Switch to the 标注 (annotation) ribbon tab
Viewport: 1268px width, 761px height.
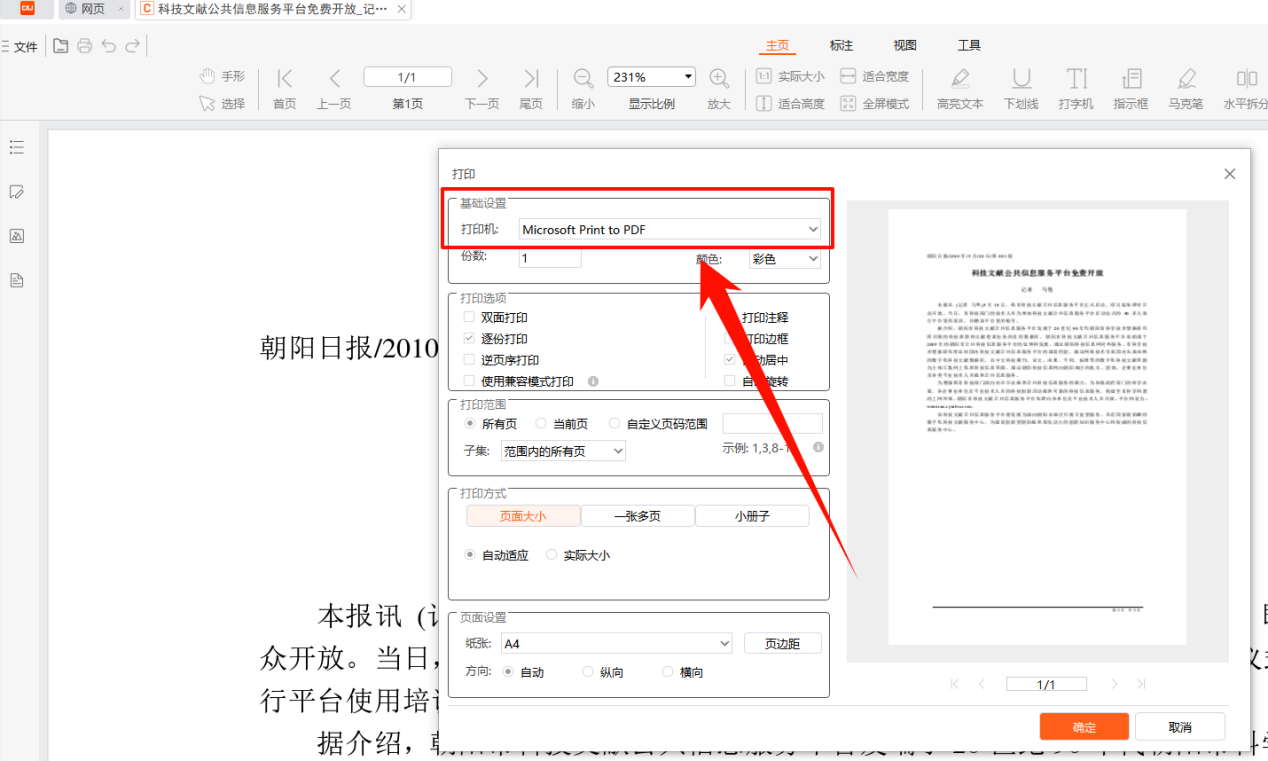click(841, 46)
